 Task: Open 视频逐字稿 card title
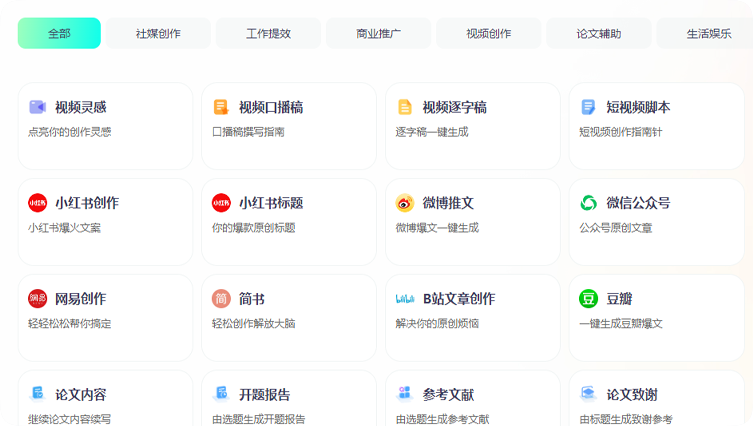454,107
